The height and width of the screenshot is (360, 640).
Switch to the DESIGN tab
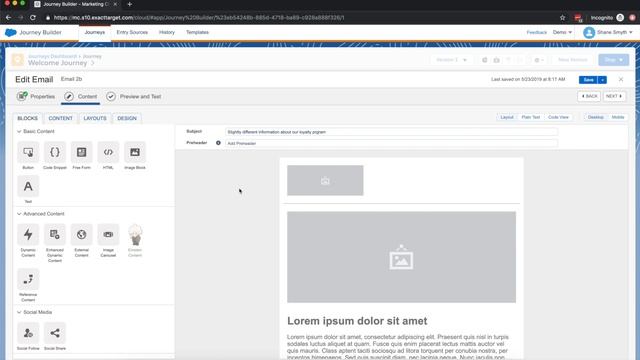(127, 118)
